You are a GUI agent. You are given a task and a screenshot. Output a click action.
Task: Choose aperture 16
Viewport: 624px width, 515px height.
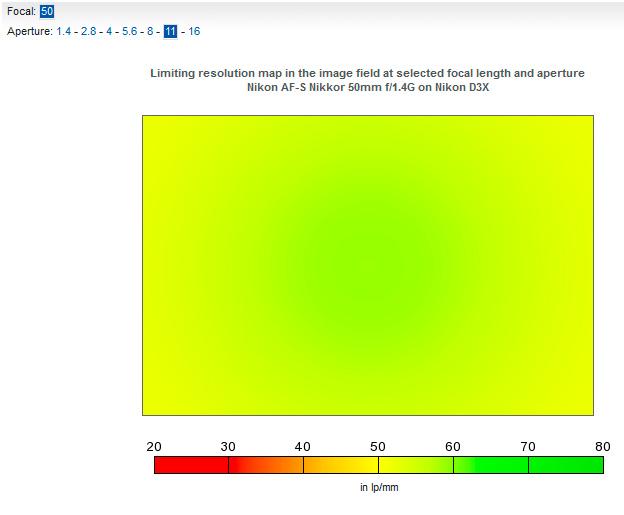194,31
